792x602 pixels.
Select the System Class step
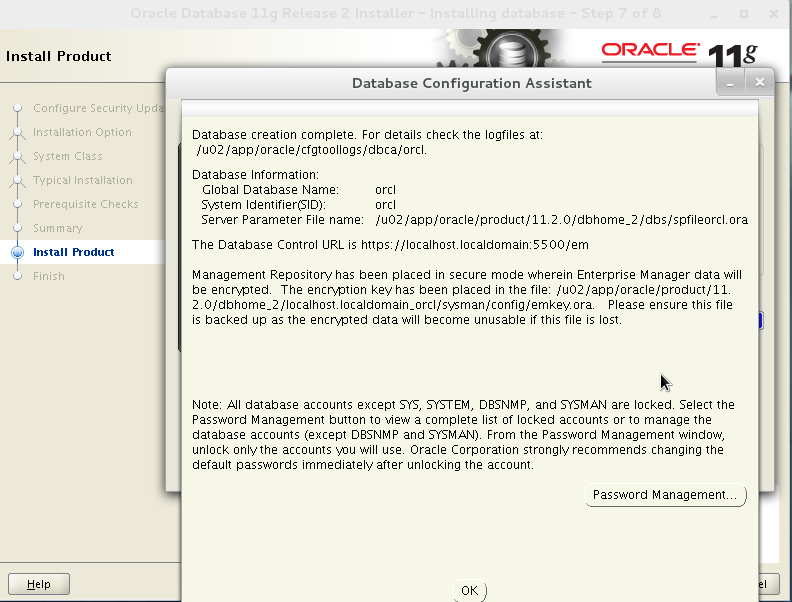(68, 156)
